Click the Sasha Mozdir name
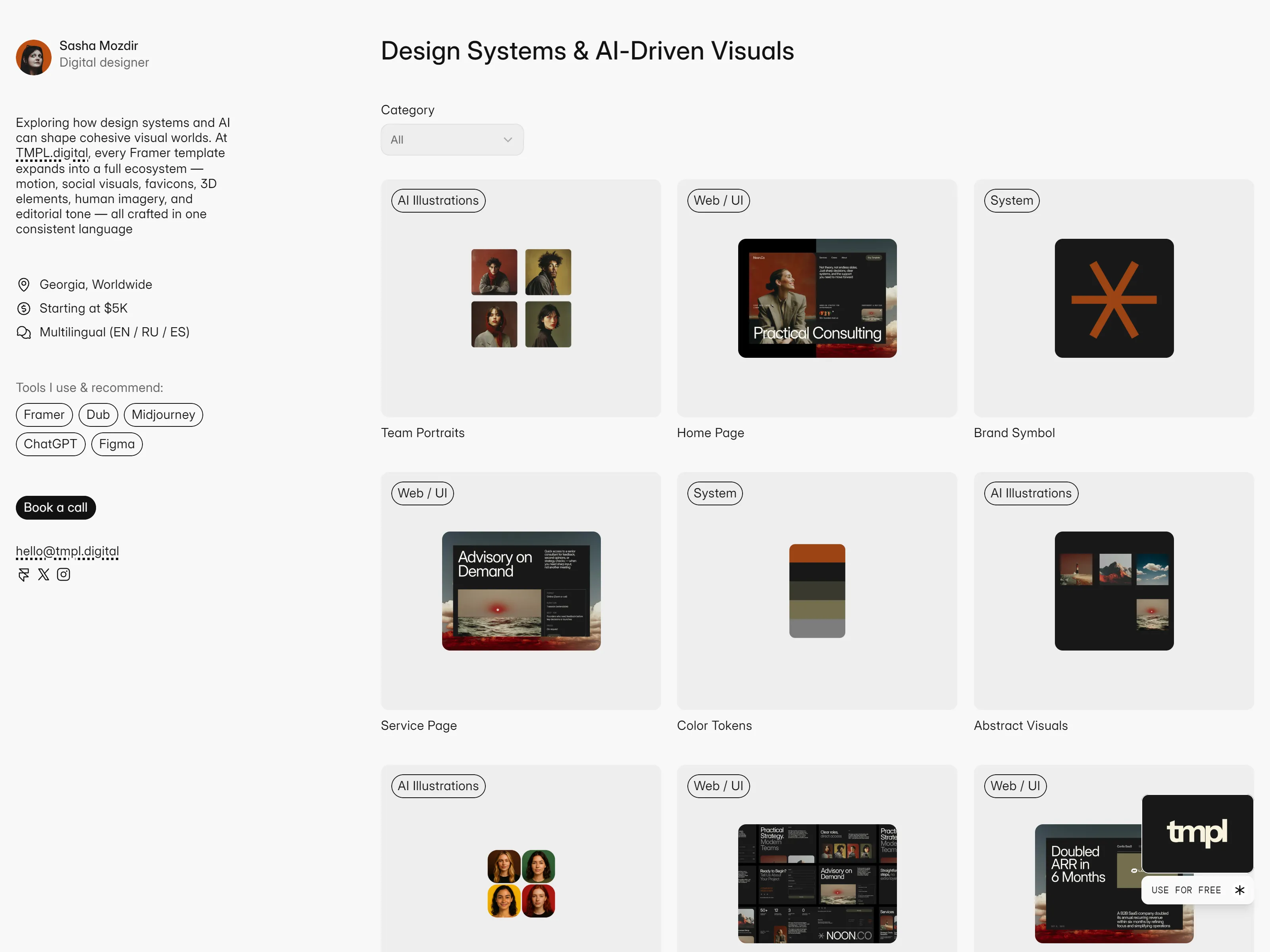The image size is (1270, 952). (99, 46)
